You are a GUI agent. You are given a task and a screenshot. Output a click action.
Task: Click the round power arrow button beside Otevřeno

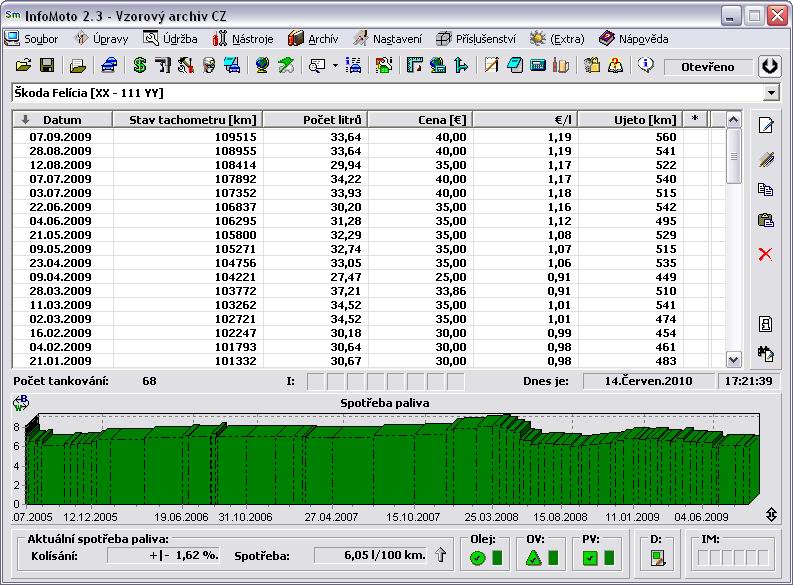pyautogui.click(x=769, y=66)
